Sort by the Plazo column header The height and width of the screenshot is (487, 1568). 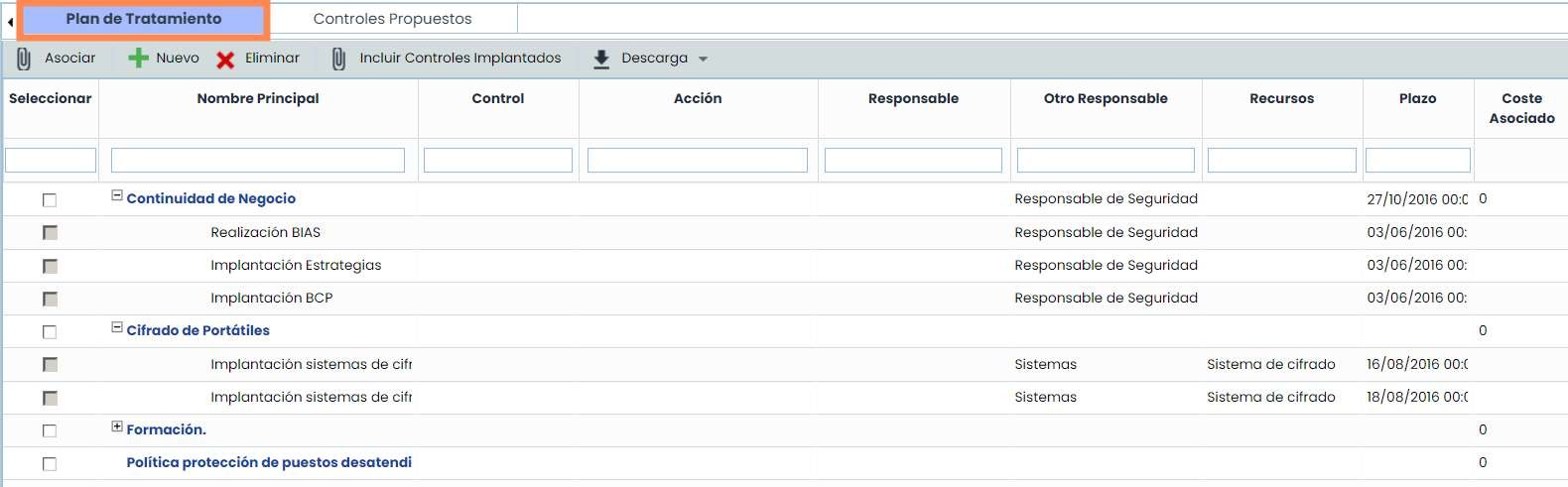click(1417, 98)
